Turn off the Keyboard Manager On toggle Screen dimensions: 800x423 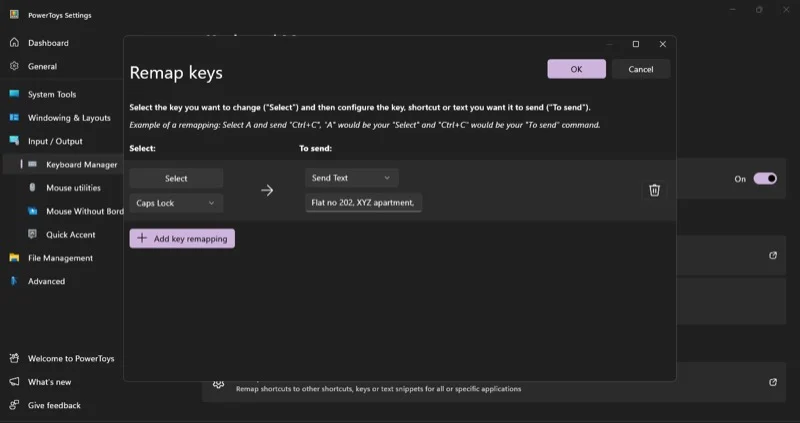pos(765,179)
